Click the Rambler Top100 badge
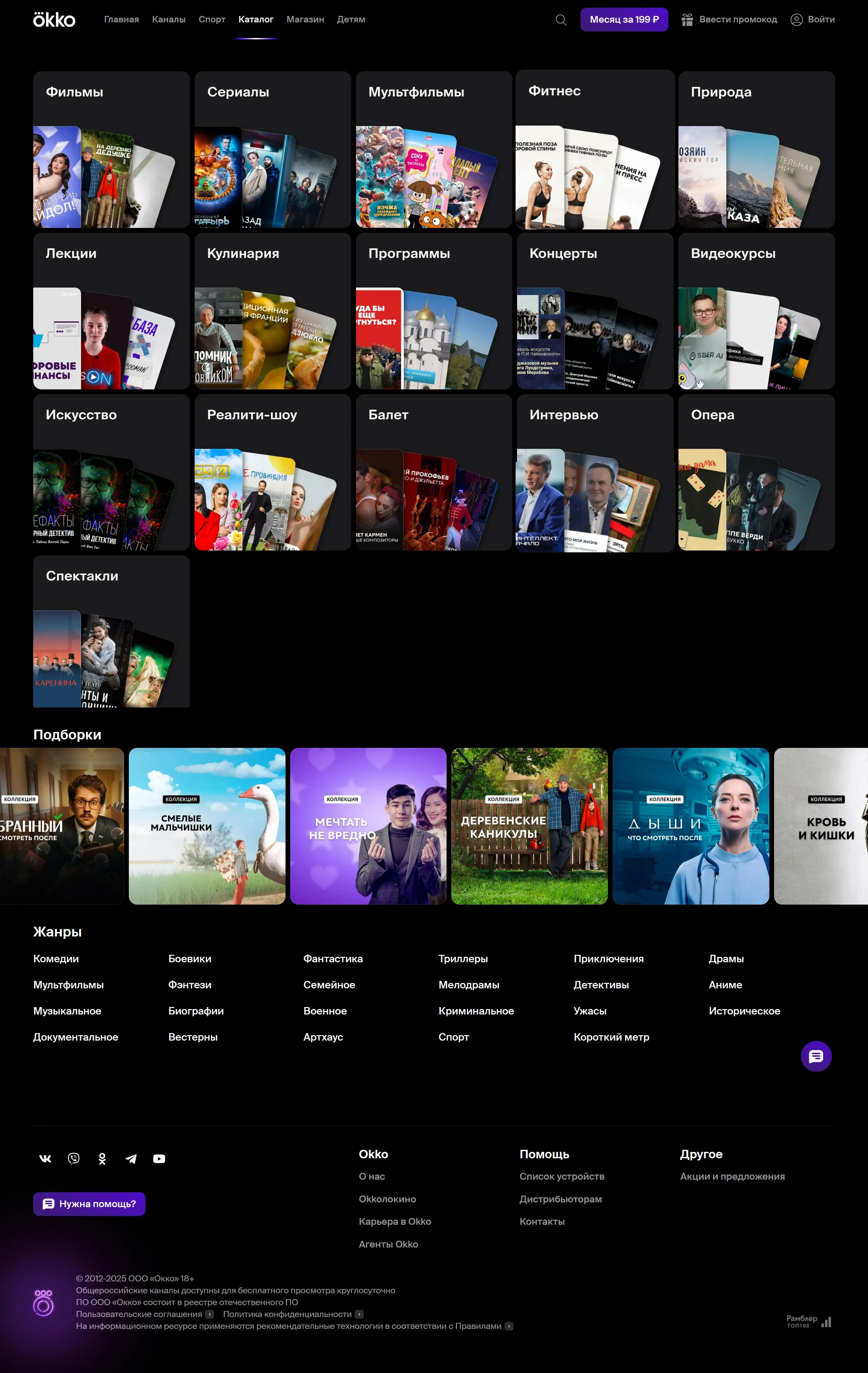The image size is (868, 1373). point(809,1321)
